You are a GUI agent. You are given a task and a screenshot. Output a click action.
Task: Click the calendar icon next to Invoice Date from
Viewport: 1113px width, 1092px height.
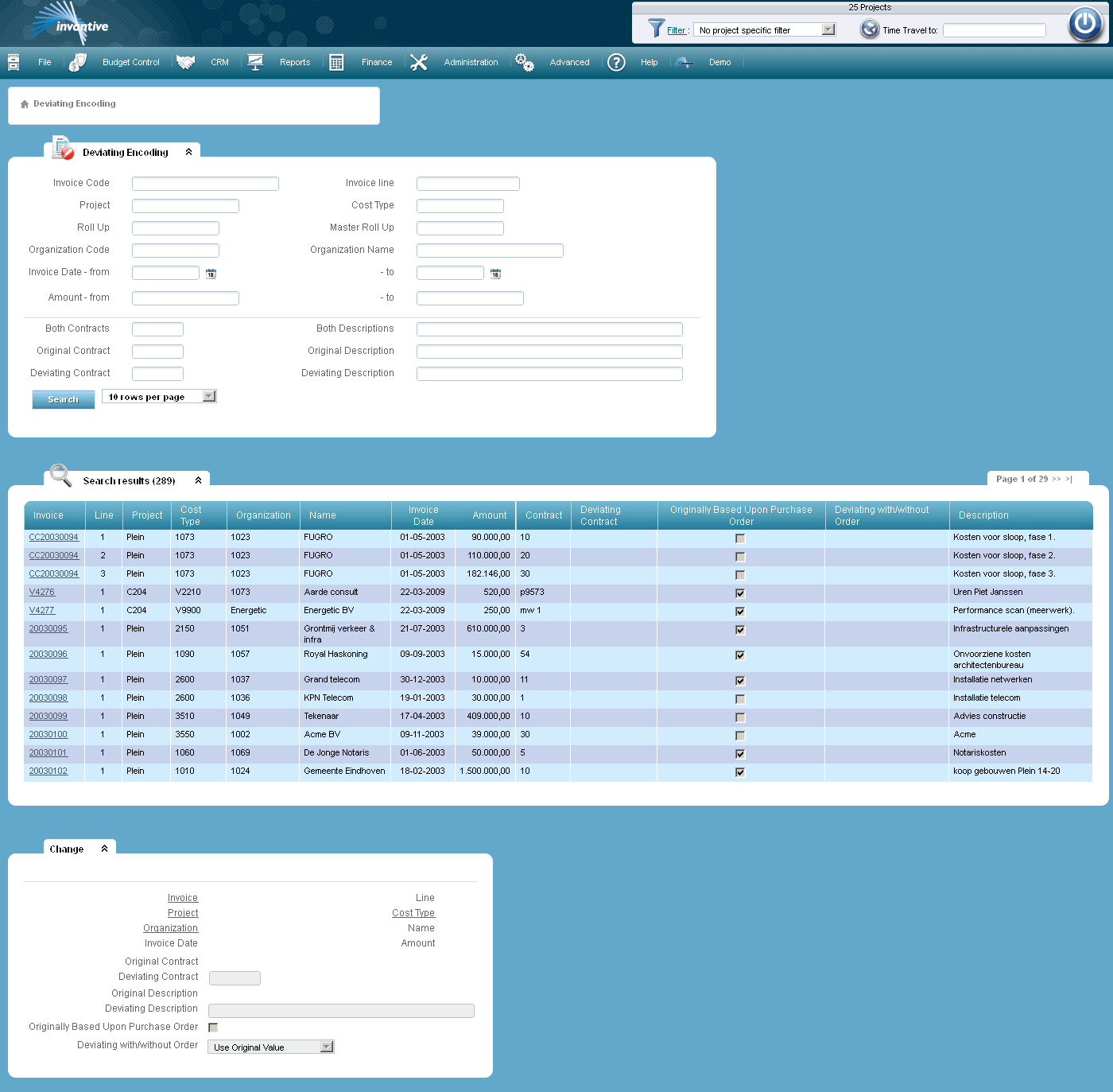pyautogui.click(x=211, y=273)
